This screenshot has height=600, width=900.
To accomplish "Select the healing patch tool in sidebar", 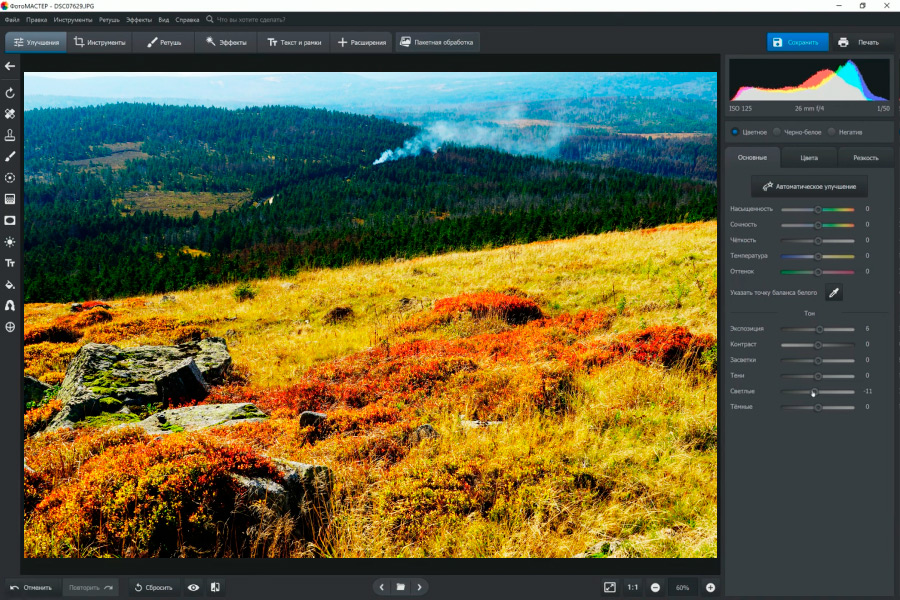I will tap(10, 114).
